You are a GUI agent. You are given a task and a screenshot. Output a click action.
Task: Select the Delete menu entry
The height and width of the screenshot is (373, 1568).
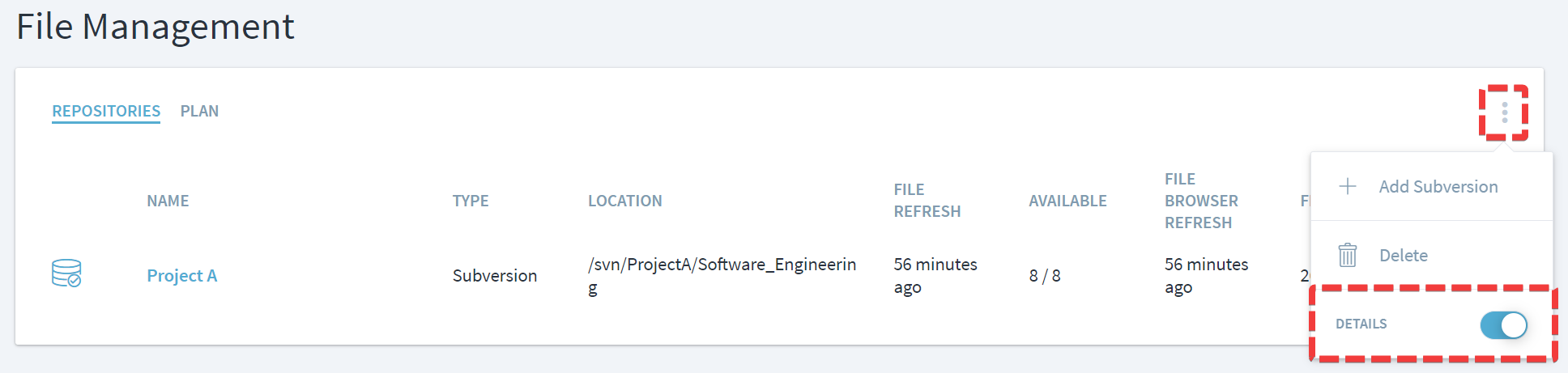click(1403, 255)
